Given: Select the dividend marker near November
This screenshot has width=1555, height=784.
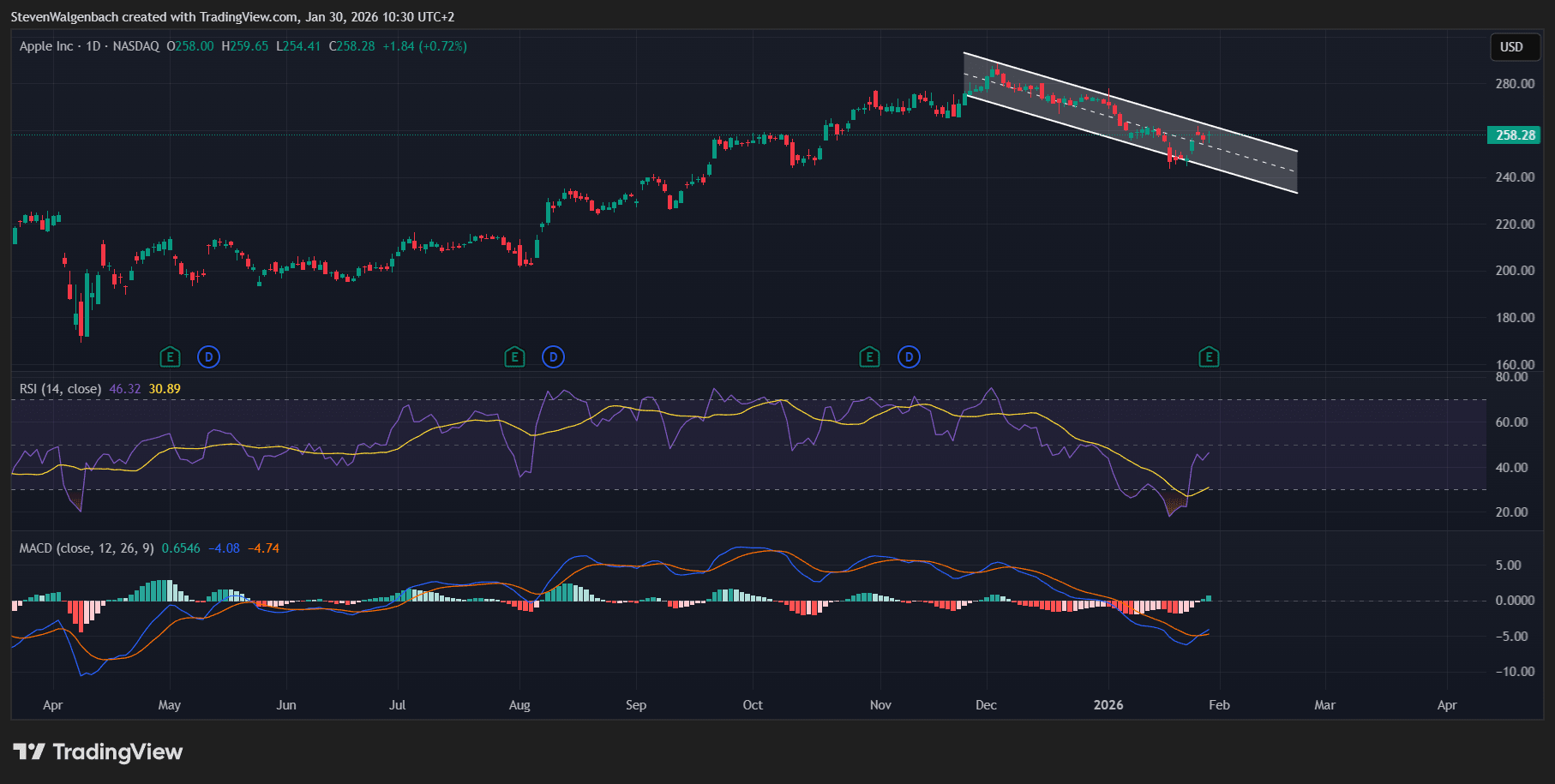Looking at the screenshot, I should tap(909, 356).
